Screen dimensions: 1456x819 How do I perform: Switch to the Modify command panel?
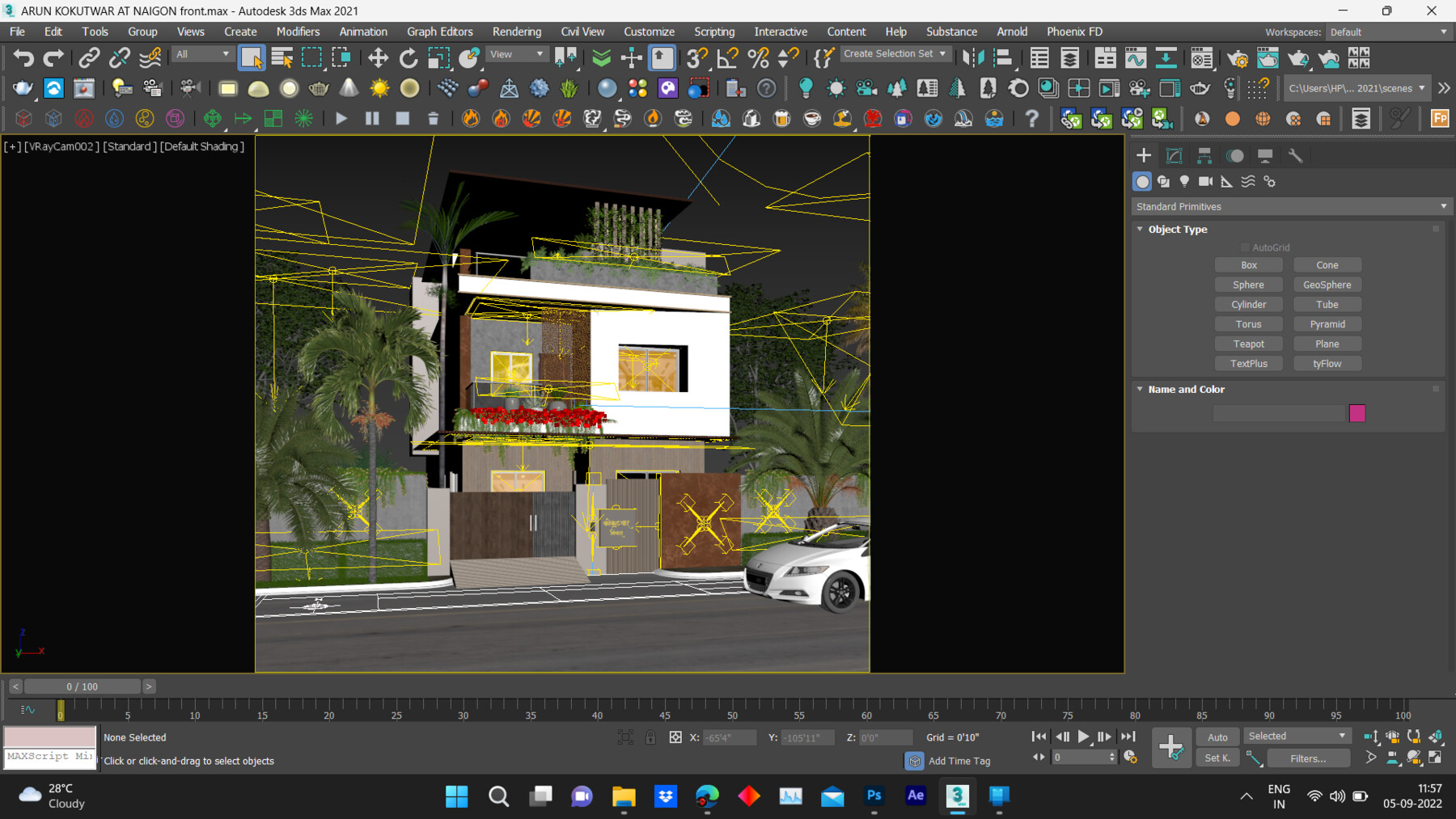point(1175,155)
